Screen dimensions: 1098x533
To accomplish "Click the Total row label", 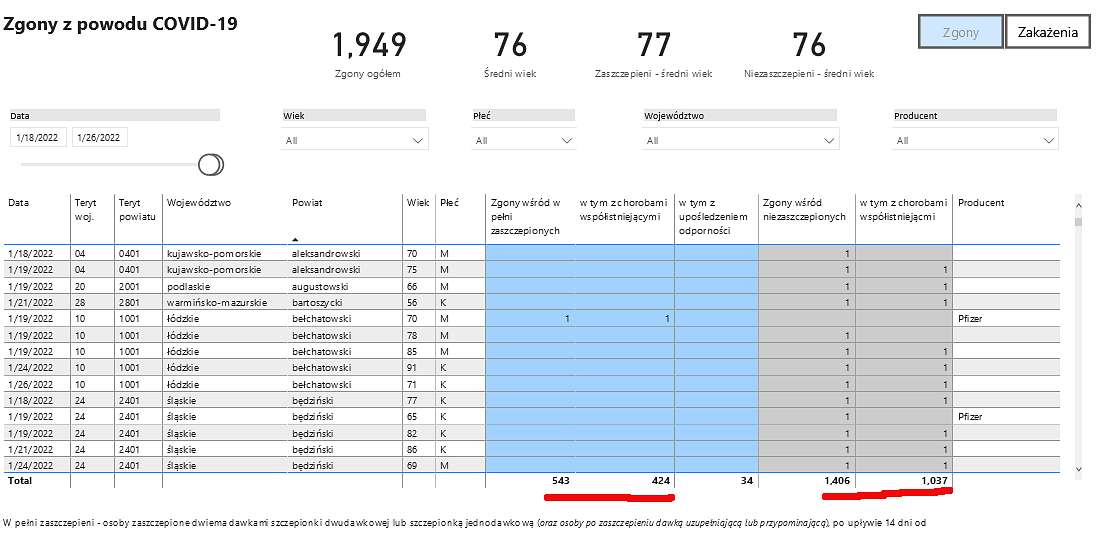I will point(20,481).
